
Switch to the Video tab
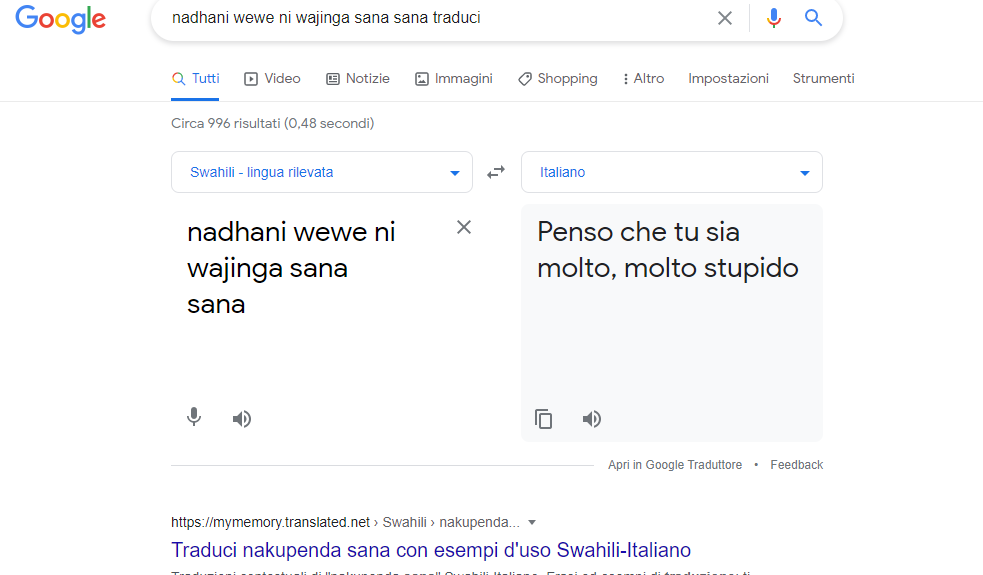[272, 78]
